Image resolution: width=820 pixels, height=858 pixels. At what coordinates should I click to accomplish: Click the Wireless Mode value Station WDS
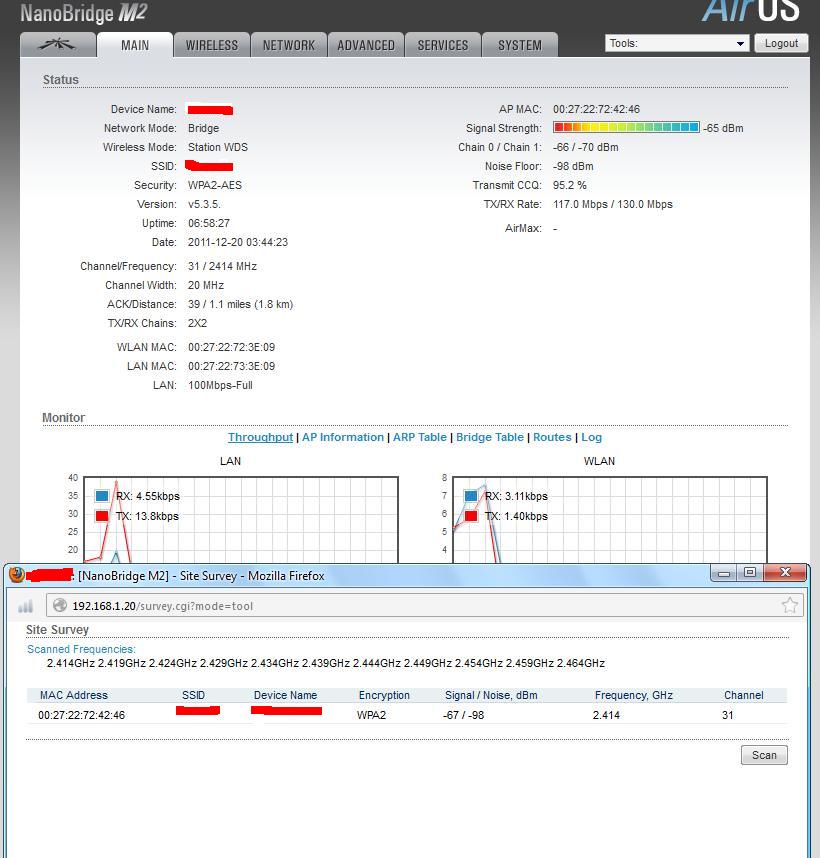coord(218,147)
